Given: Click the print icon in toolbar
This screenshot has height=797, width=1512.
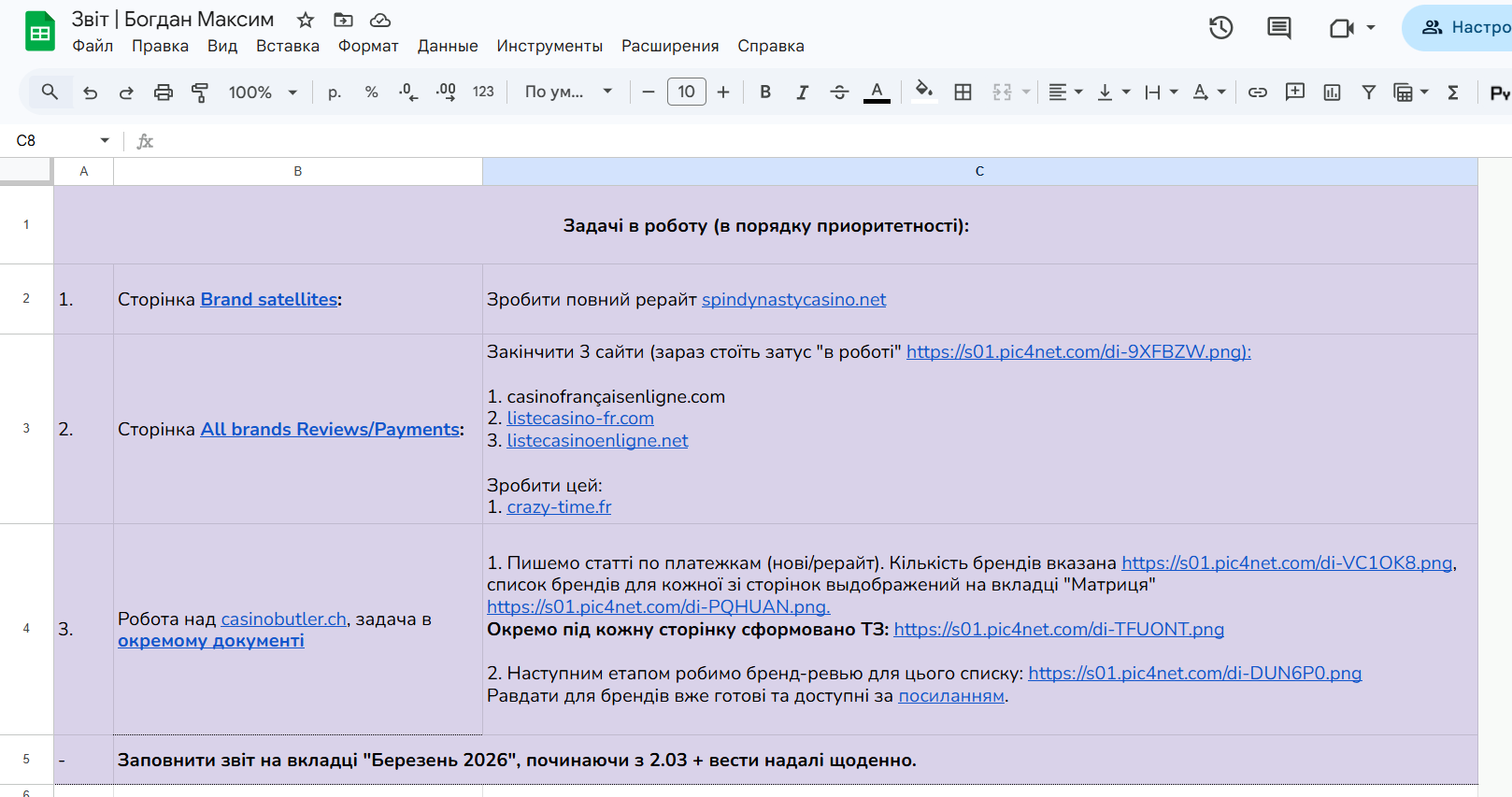Looking at the screenshot, I should [x=164, y=93].
